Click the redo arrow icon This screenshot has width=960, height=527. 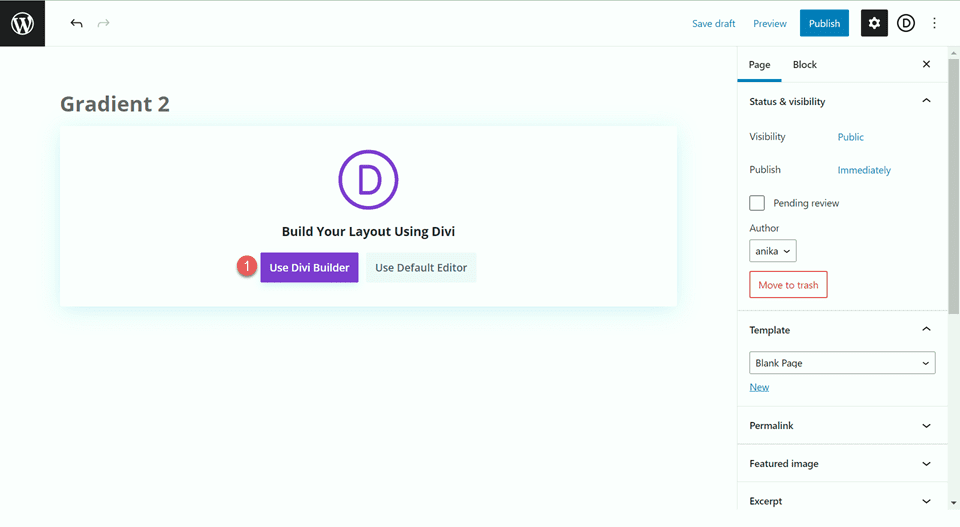point(104,23)
